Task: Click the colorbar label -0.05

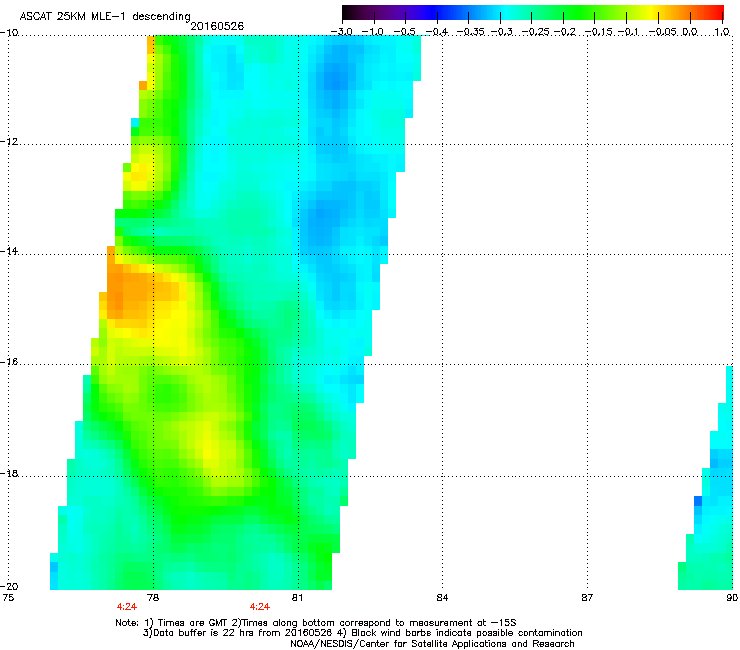Action: 663,32
